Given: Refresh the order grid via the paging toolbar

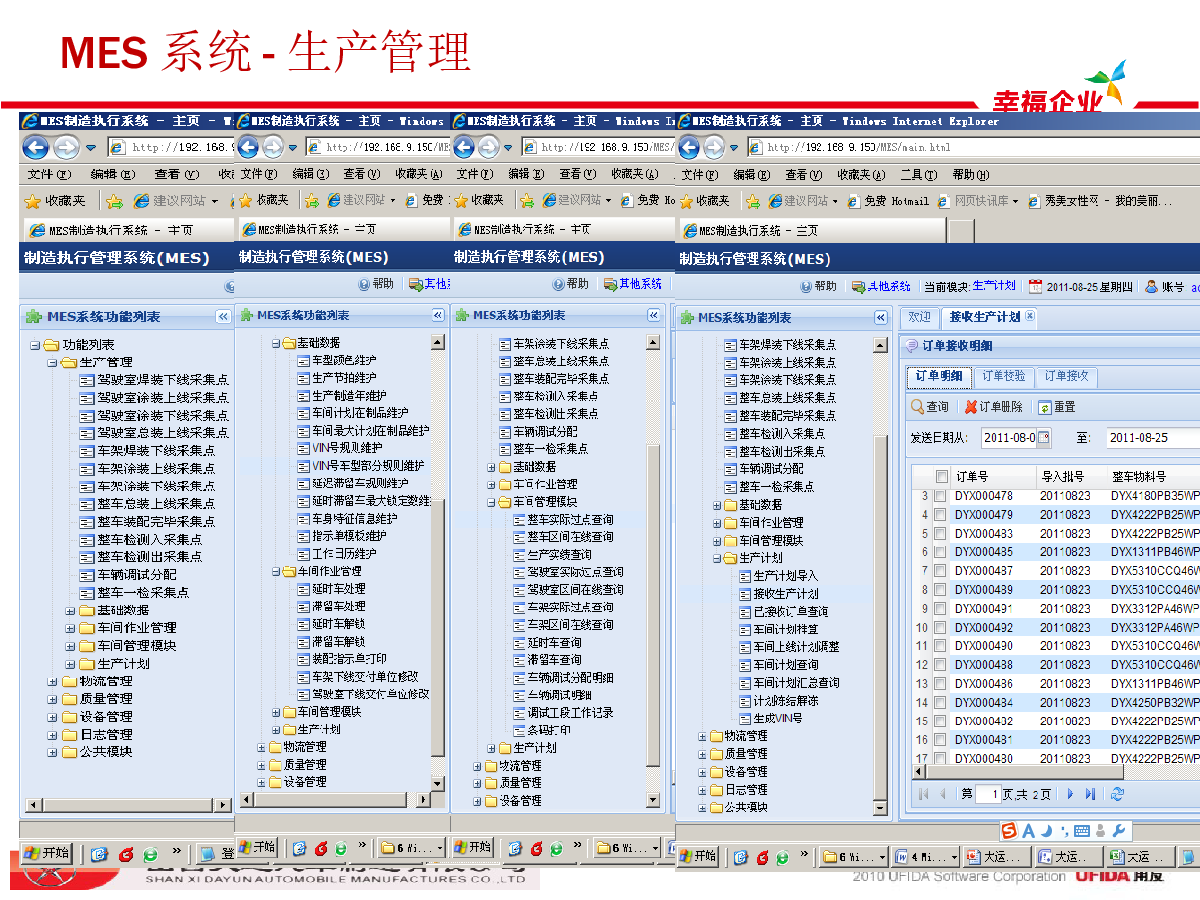Looking at the screenshot, I should pyautogui.click(x=1117, y=794).
